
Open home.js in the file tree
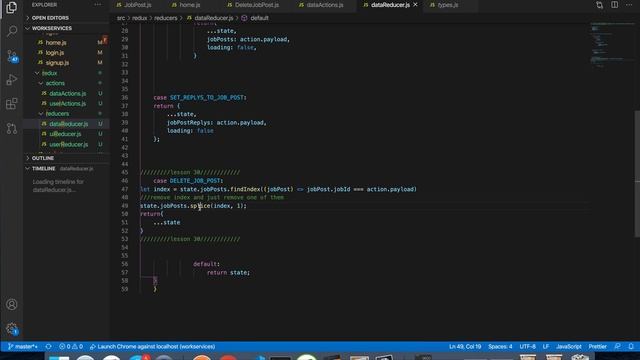[56, 42]
